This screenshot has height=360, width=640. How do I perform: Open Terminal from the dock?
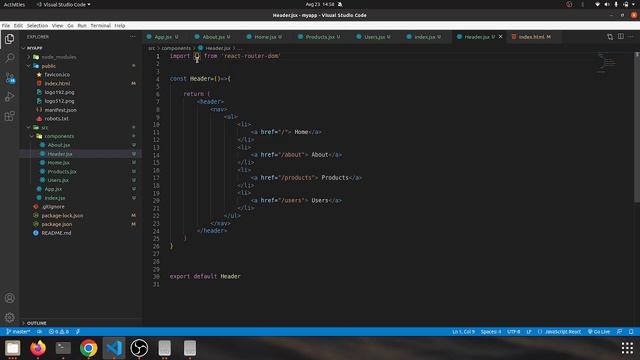point(63,348)
